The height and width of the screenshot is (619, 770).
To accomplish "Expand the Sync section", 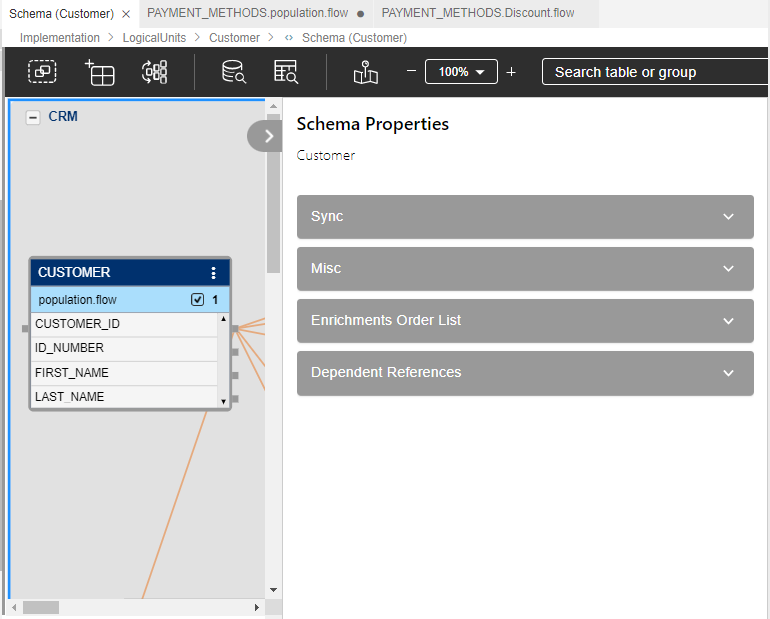I will tap(525, 217).
